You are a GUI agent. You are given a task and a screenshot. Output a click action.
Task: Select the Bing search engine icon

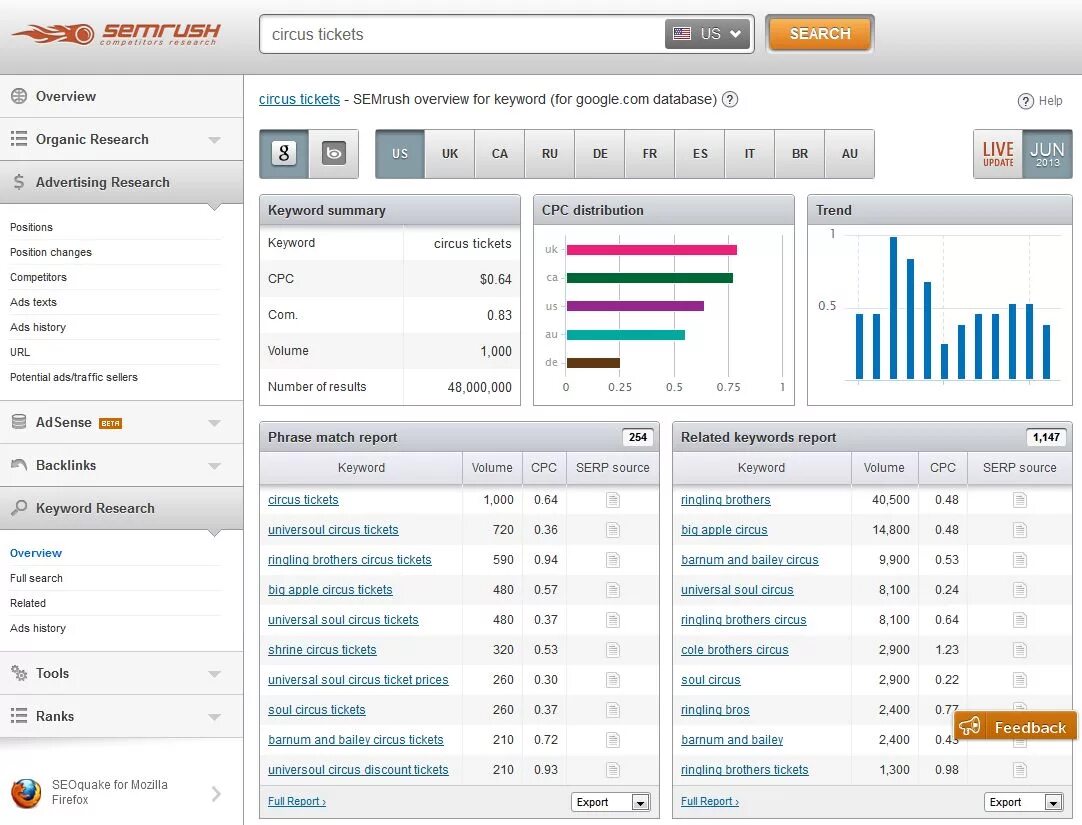tap(334, 153)
